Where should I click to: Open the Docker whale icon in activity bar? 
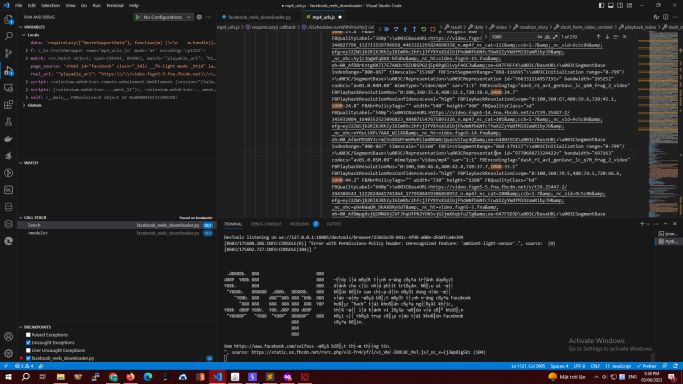8,139
